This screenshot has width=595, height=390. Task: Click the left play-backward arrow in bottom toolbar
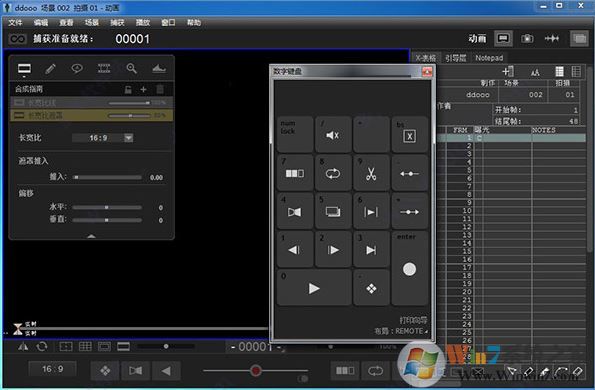[x=166, y=371]
